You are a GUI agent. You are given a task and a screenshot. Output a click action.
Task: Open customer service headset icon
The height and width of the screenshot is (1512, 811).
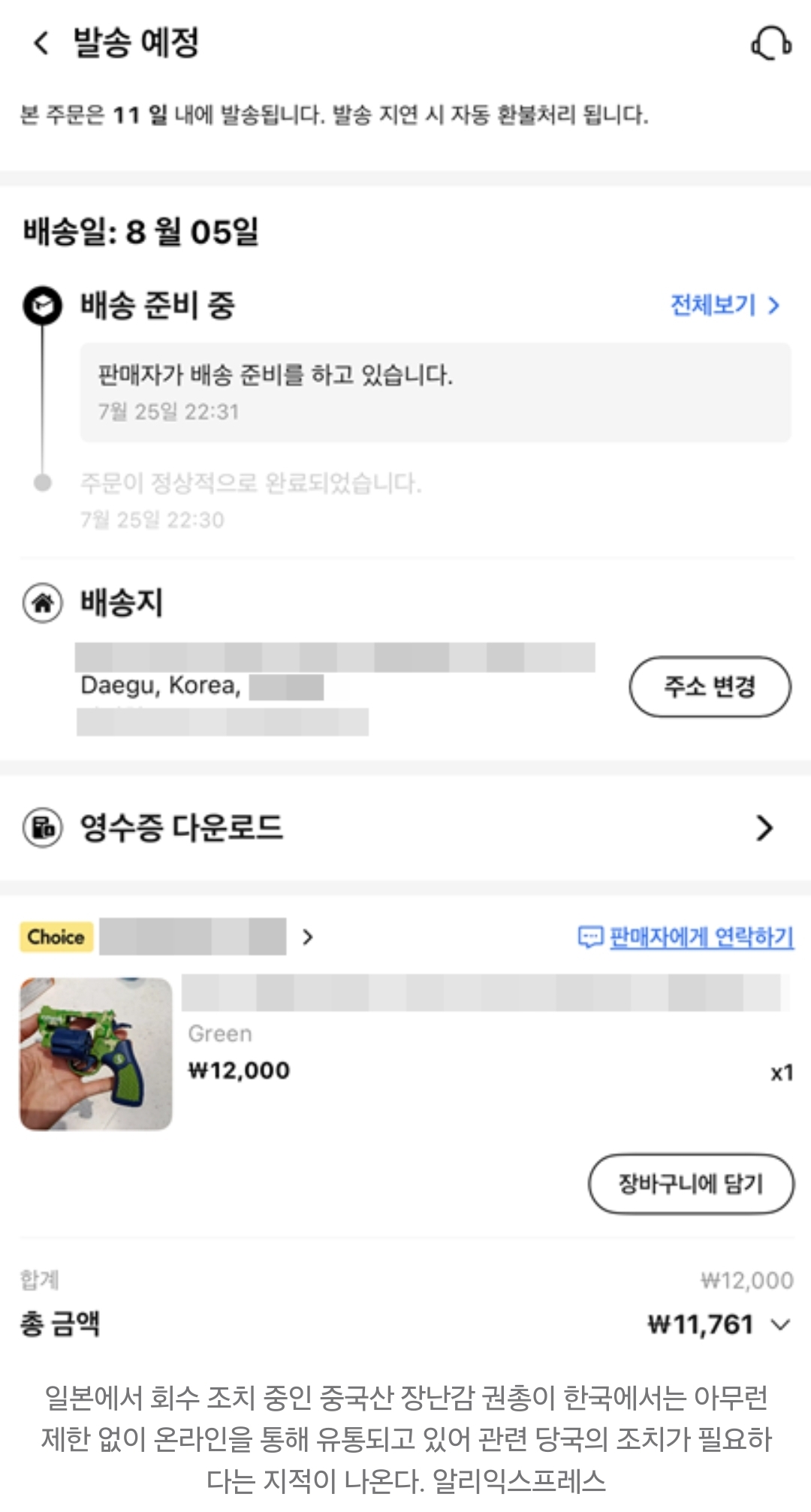[771, 44]
